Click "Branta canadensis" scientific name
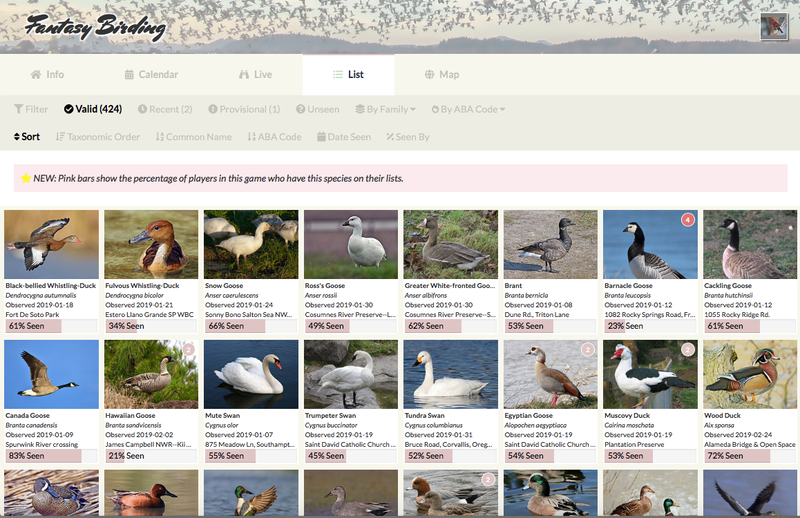 point(31,425)
